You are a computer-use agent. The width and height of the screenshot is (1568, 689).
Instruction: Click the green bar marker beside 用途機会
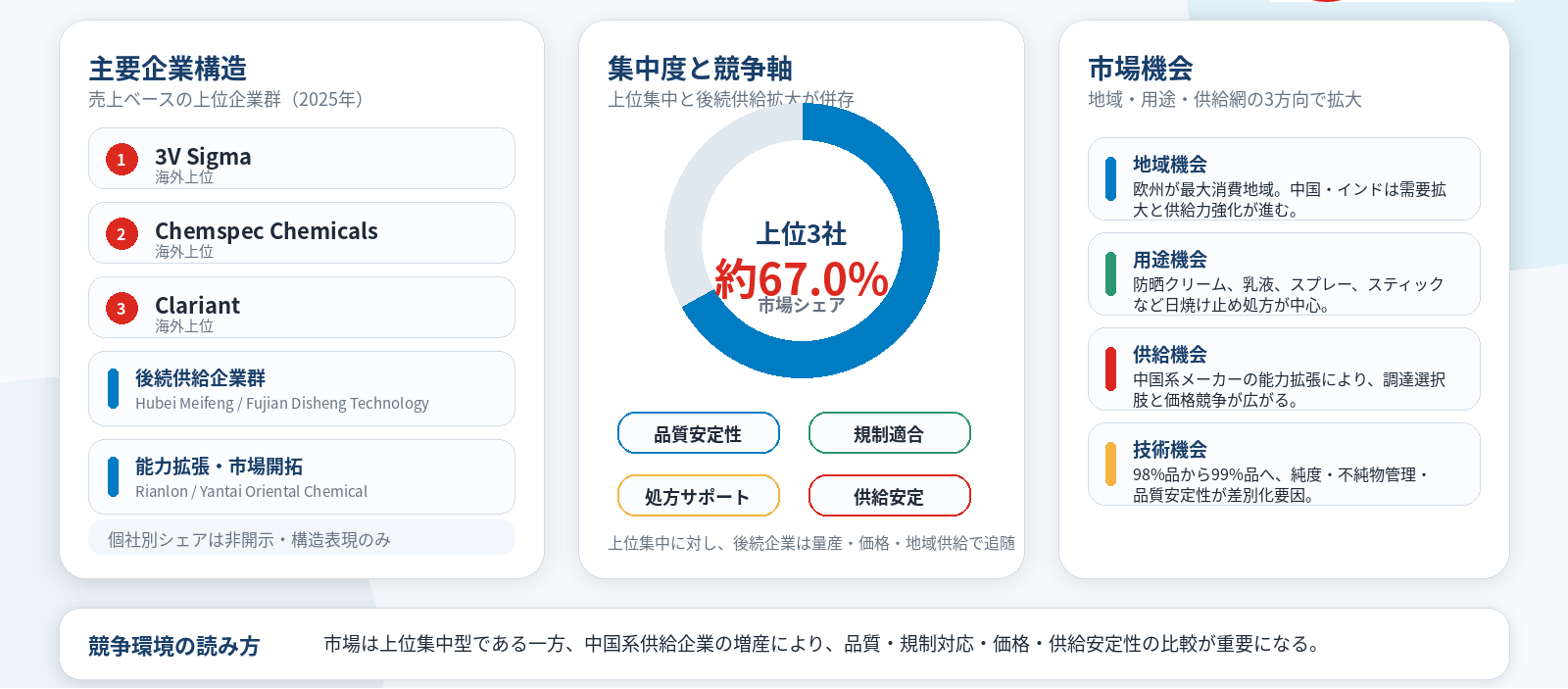pos(1110,274)
